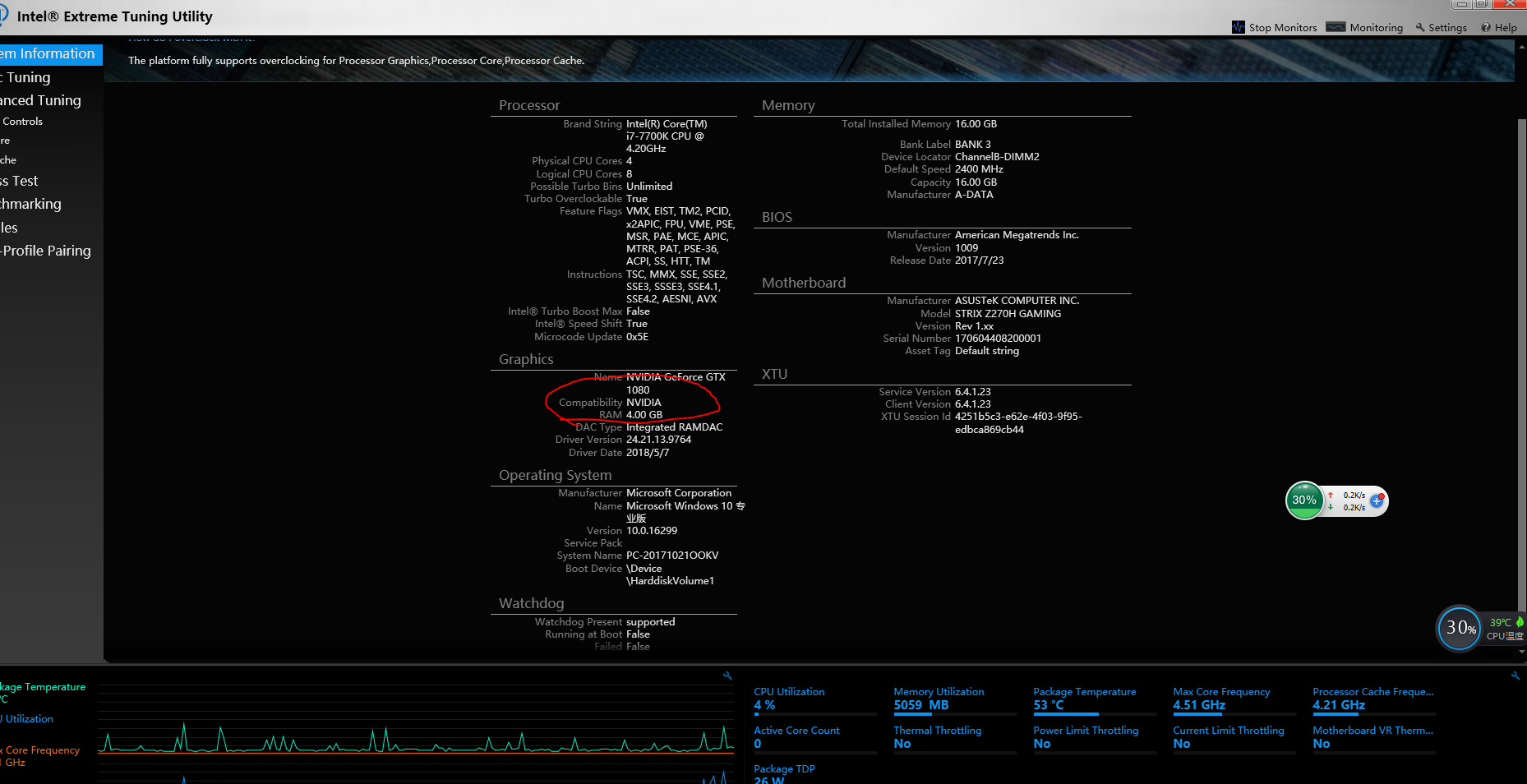Open the Monitoring view graph icon
The width and height of the screenshot is (1527, 784).
1336,27
